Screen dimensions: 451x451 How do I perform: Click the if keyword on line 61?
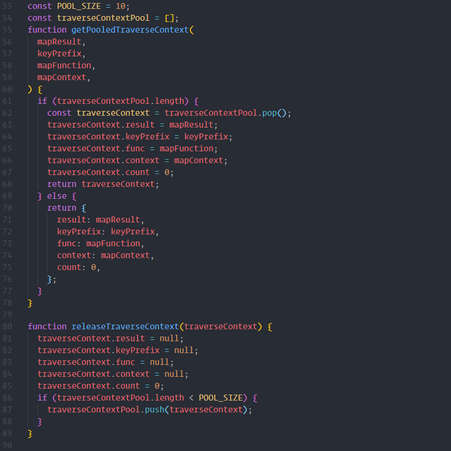pos(42,101)
